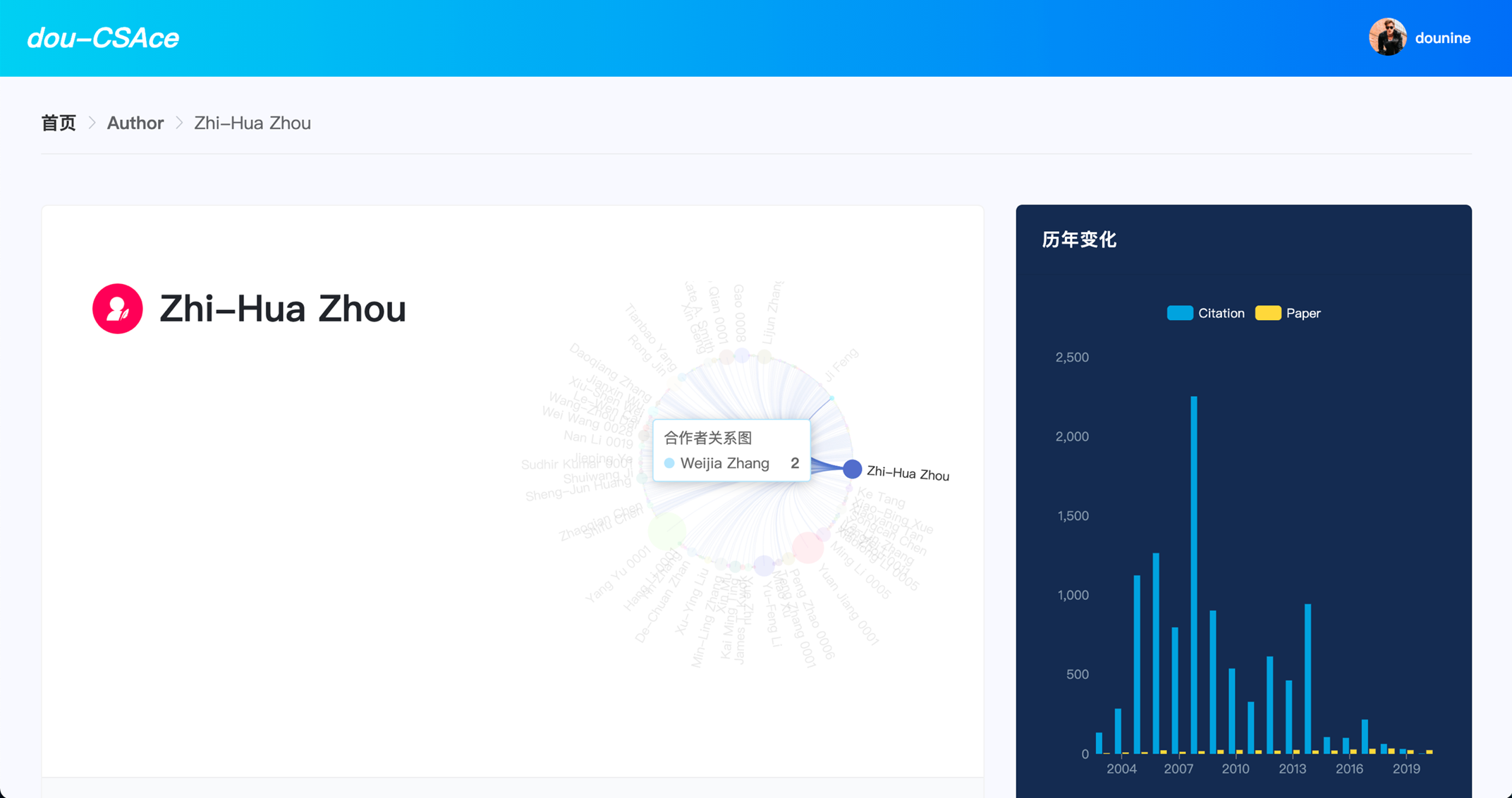1512x798 pixels.
Task: Click the Zhi-Hua Zhou blue node
Action: [852, 469]
